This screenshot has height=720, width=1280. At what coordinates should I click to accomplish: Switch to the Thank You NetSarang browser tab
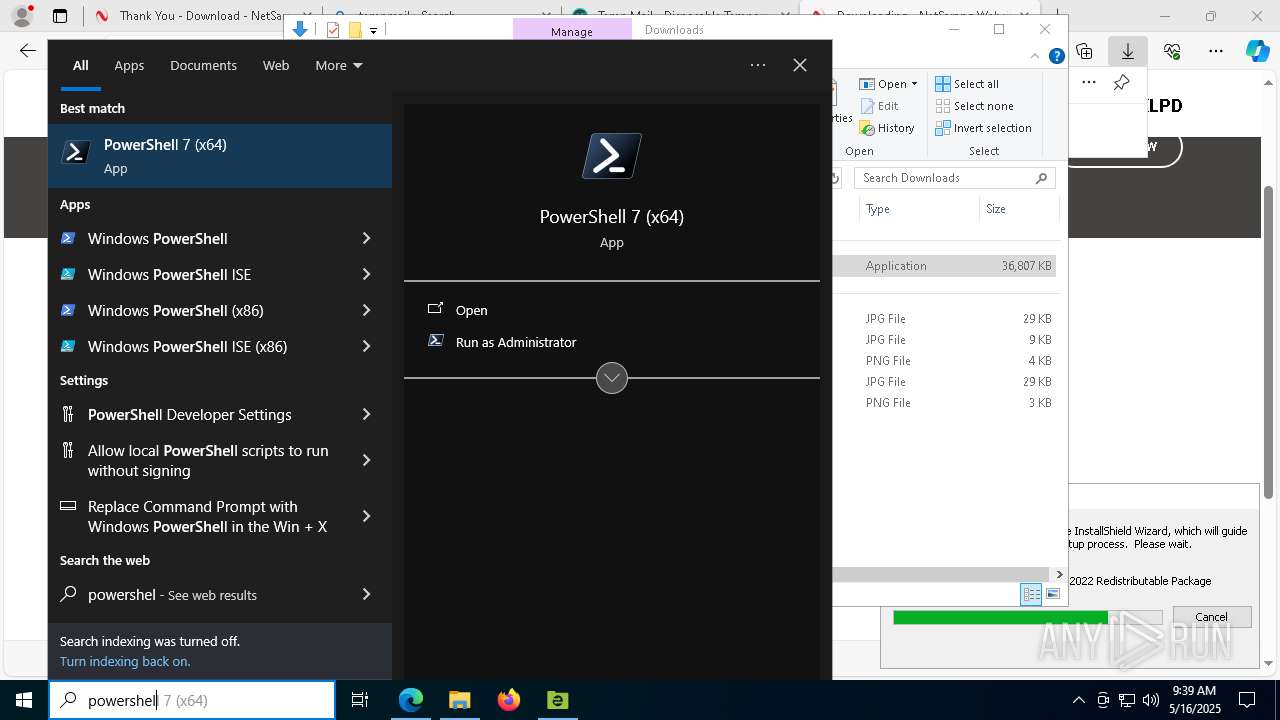pyautogui.click(x=188, y=16)
